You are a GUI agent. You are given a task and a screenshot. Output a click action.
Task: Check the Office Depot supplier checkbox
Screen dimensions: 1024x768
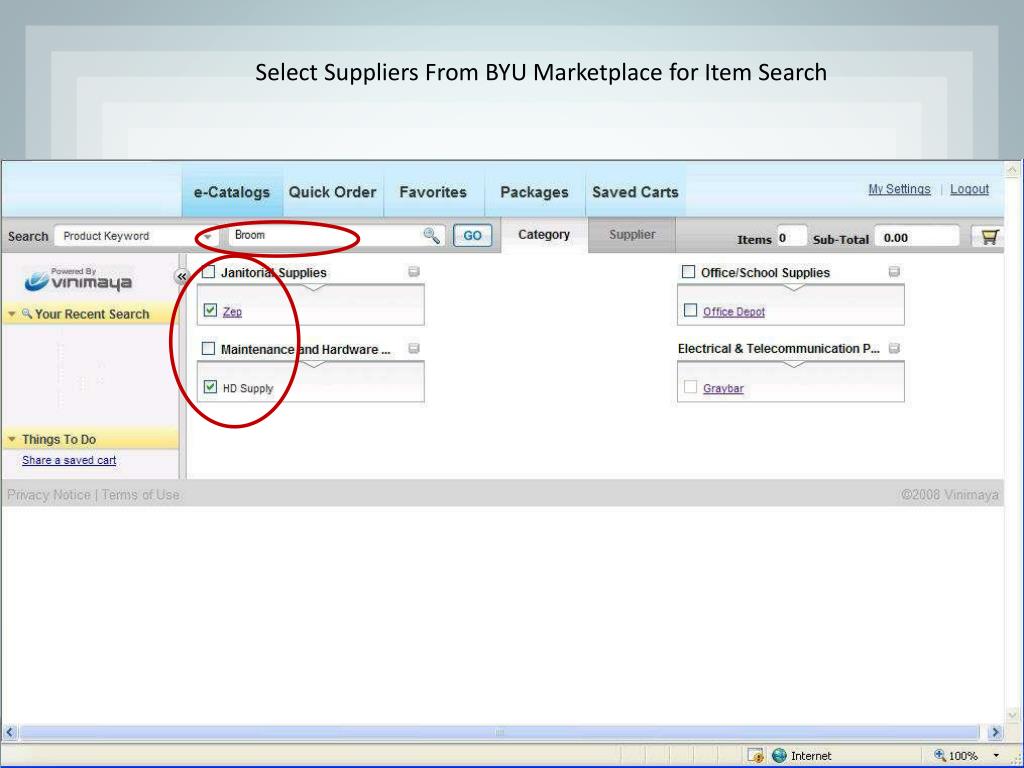click(690, 310)
